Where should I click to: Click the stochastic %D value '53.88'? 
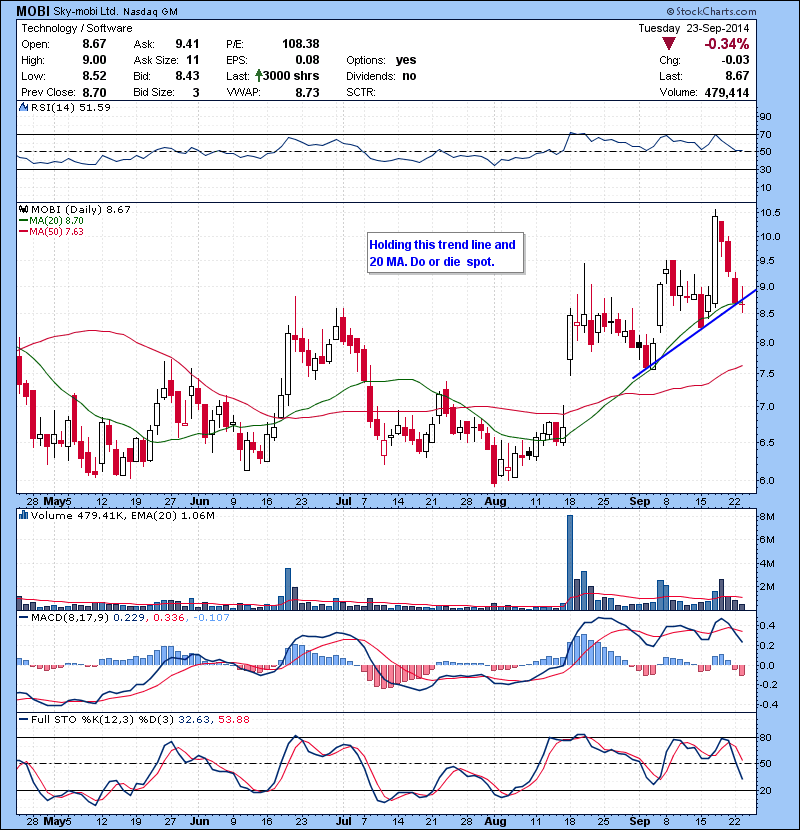(233, 720)
